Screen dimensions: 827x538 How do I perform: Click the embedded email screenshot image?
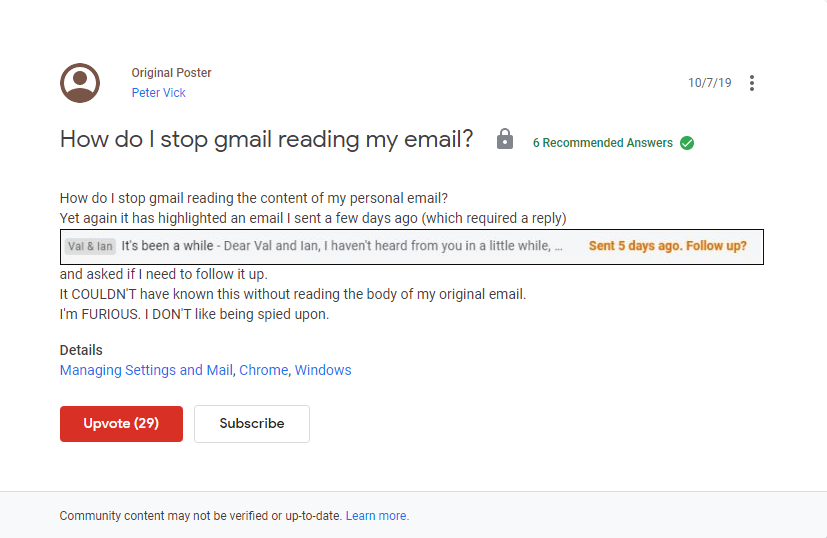coord(411,247)
